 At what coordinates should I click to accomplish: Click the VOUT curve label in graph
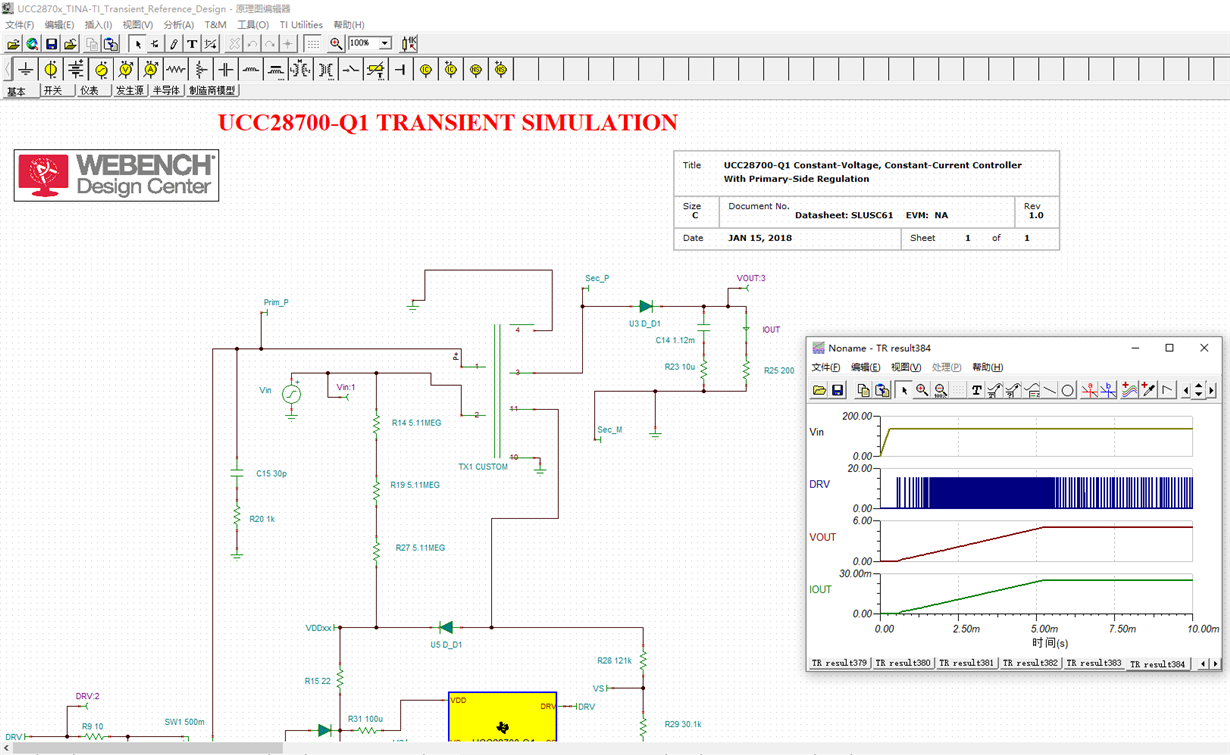(823, 537)
